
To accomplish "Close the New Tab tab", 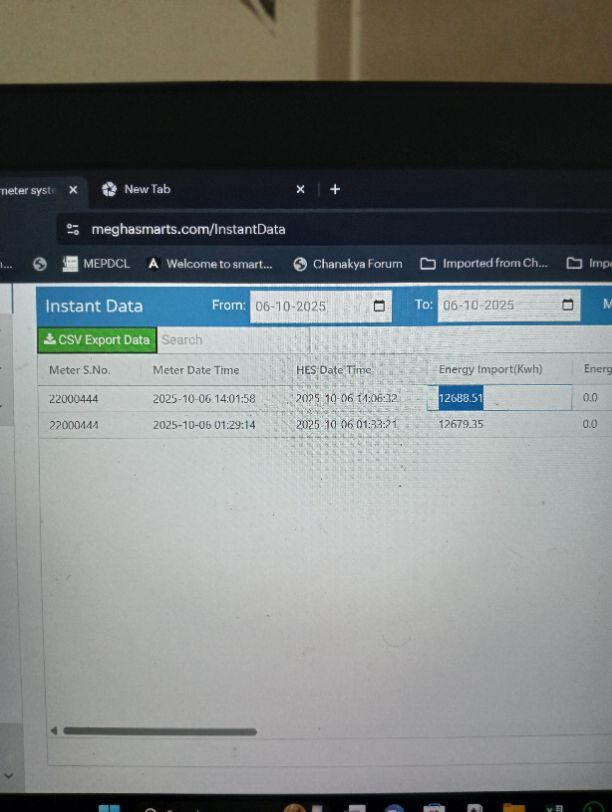I will [x=300, y=190].
